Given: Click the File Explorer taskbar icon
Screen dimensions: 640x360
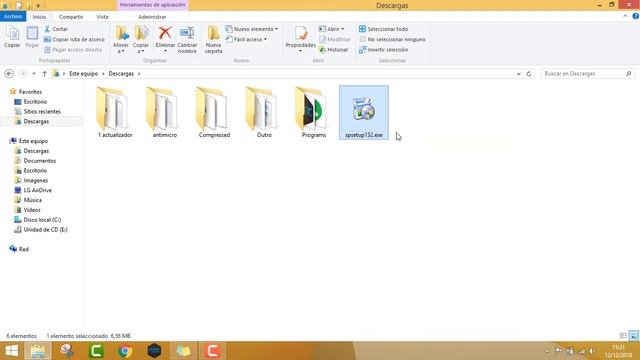Looking at the screenshot, I should point(38,351).
